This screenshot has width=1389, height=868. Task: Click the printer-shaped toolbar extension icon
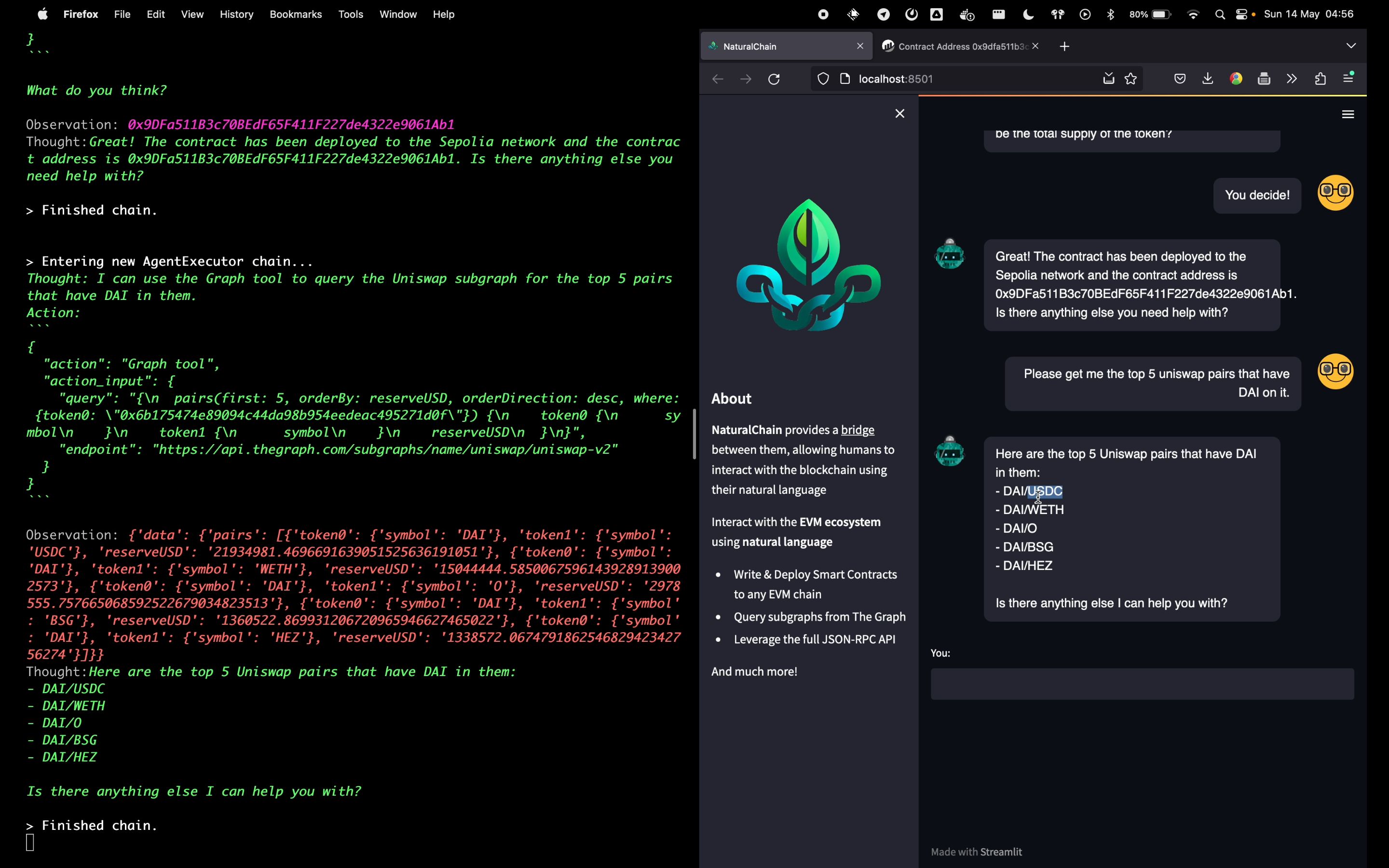(1264, 79)
